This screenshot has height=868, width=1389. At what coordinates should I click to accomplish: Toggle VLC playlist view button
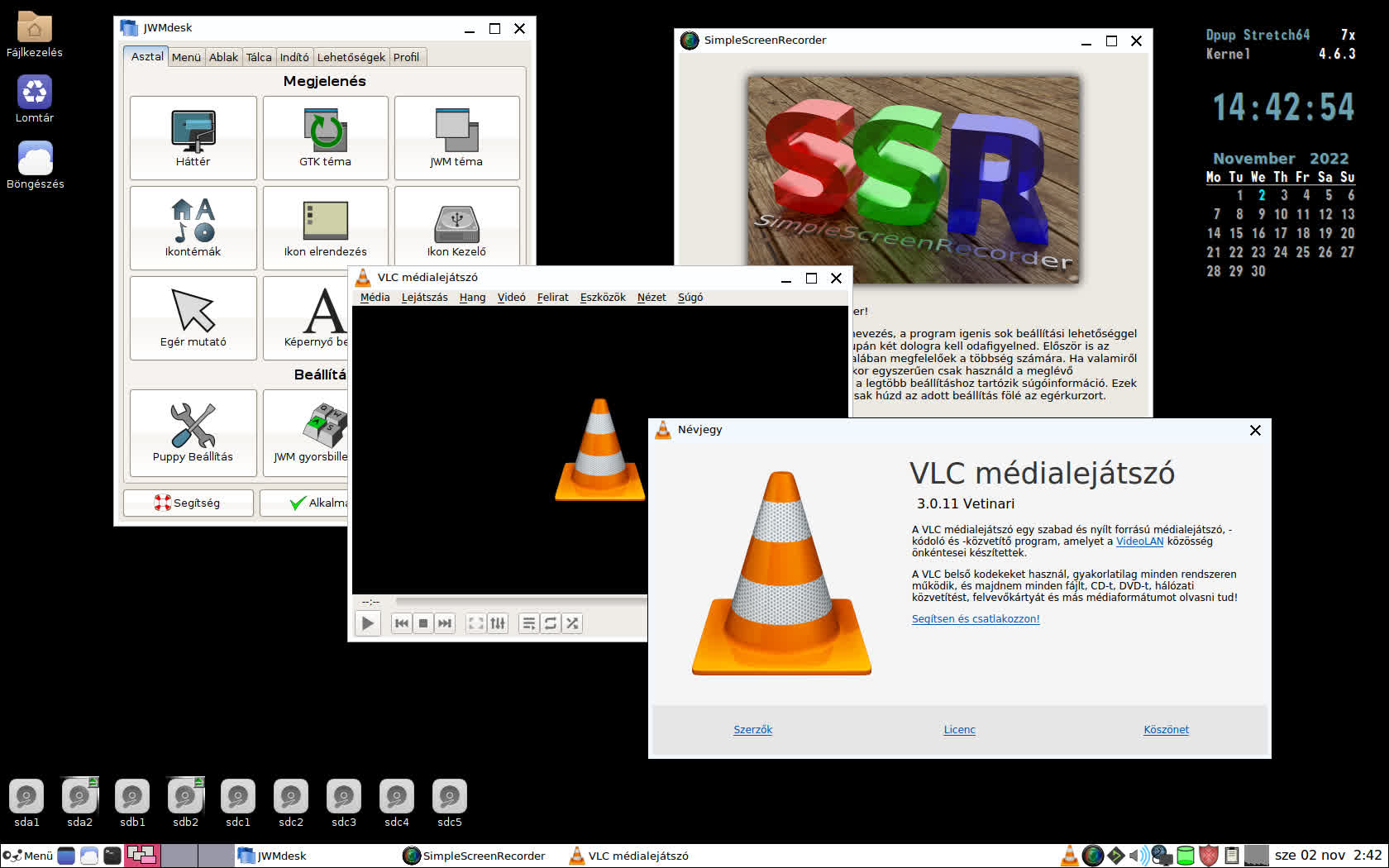[529, 623]
